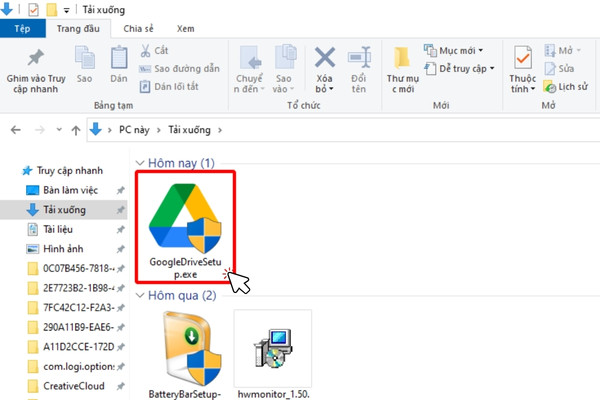Viewport: 600px width, 400px height.
Task: Click the title bar properties checkmark icon
Action: pos(33,10)
